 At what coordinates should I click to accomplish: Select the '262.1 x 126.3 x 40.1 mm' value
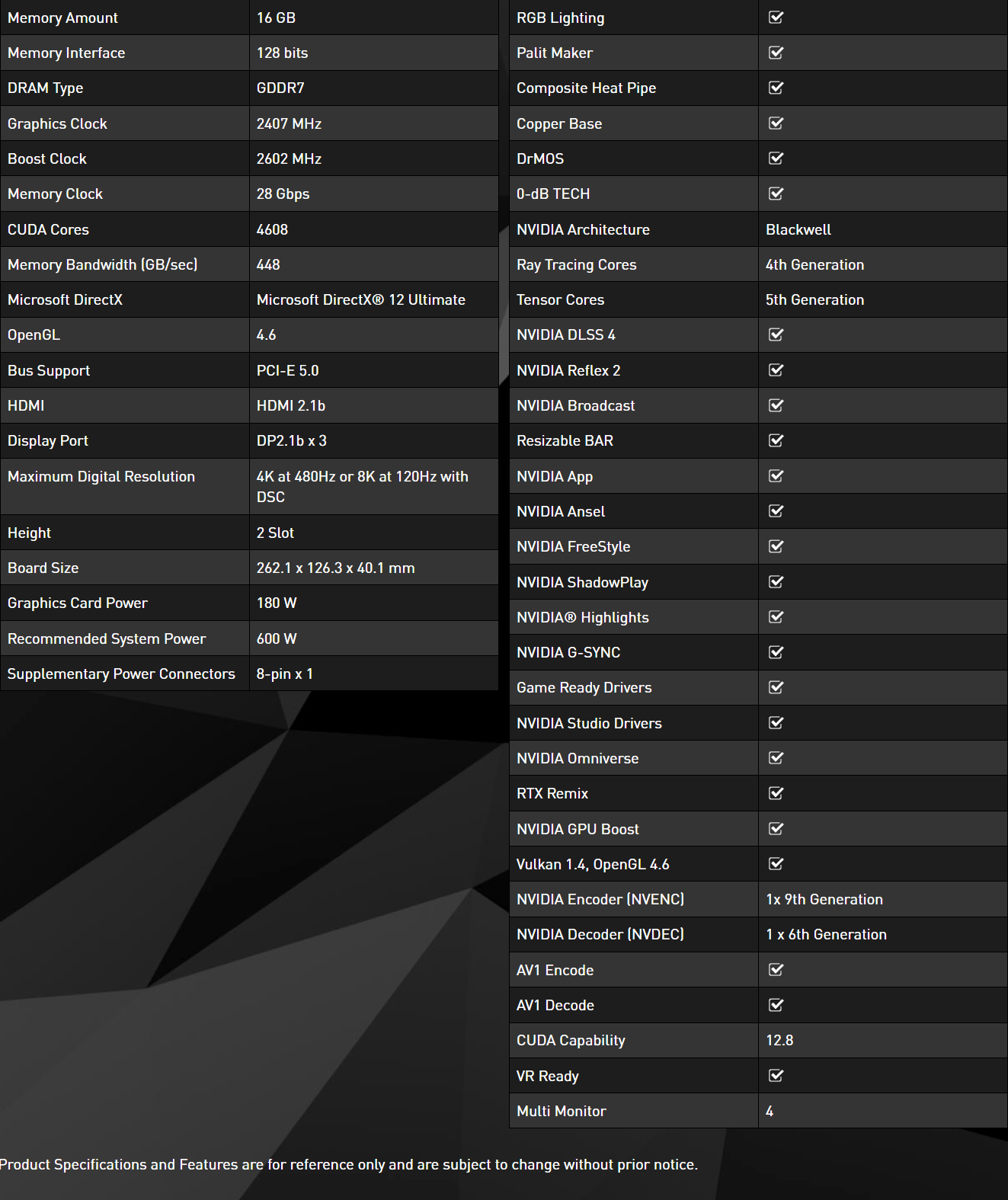(x=336, y=568)
